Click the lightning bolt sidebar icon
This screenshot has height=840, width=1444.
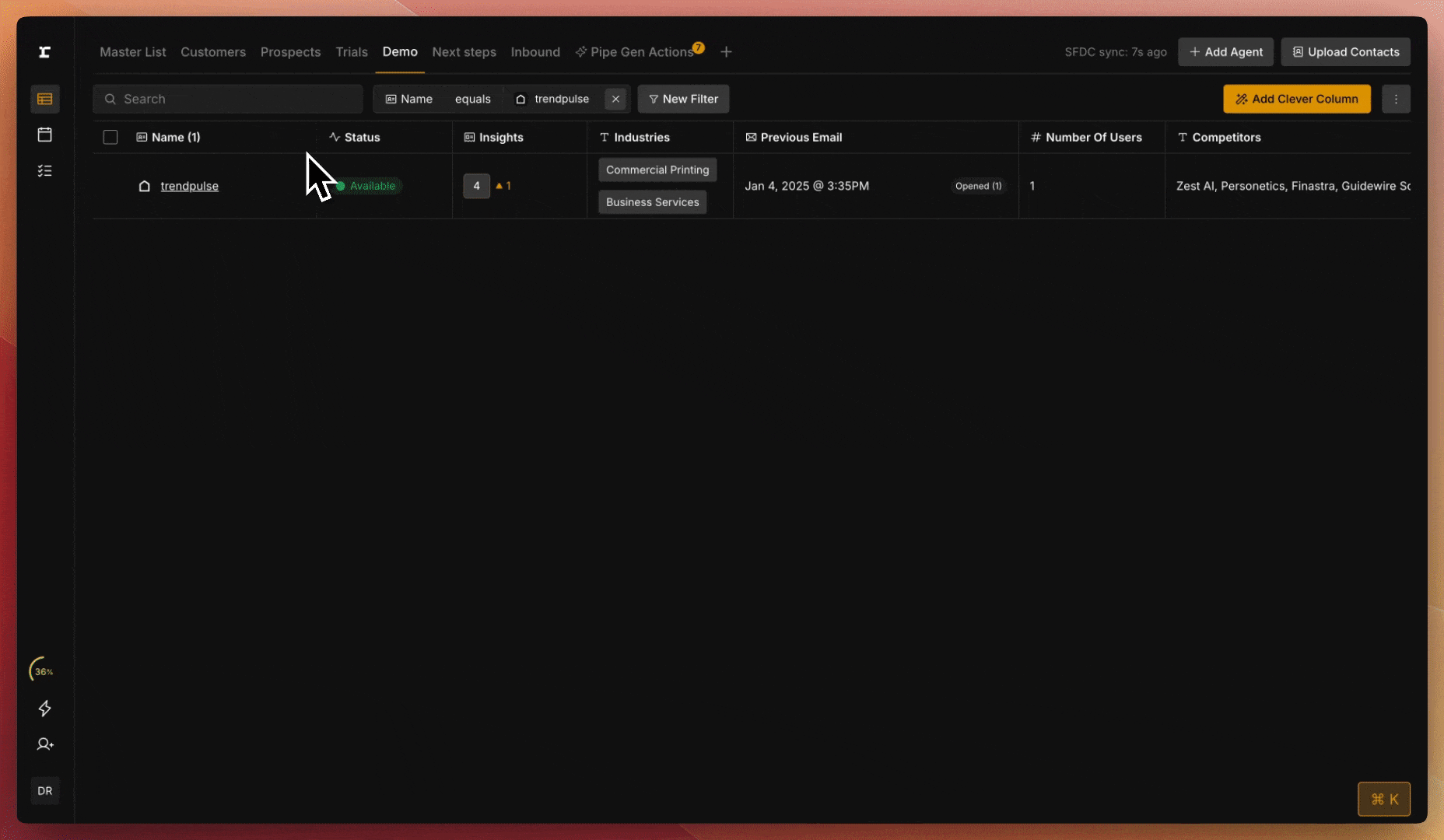[45, 708]
